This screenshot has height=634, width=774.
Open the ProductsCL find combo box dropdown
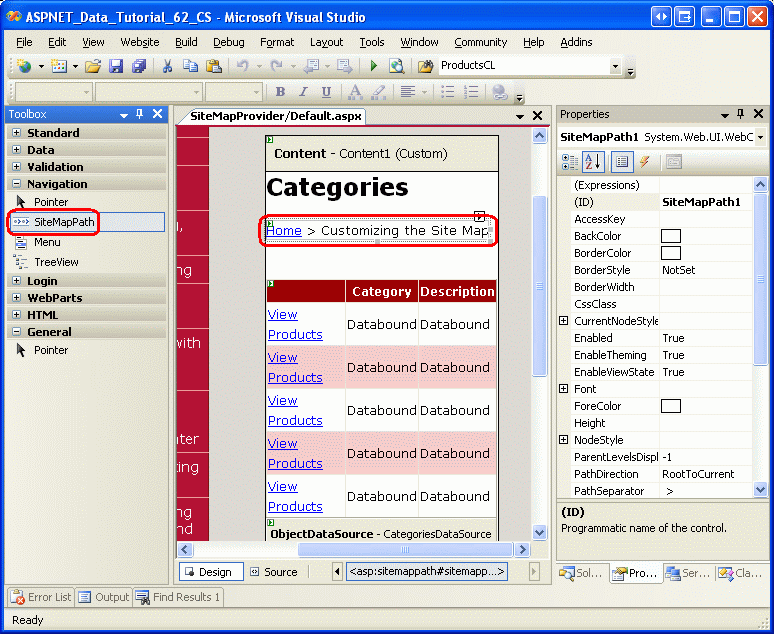click(x=615, y=66)
